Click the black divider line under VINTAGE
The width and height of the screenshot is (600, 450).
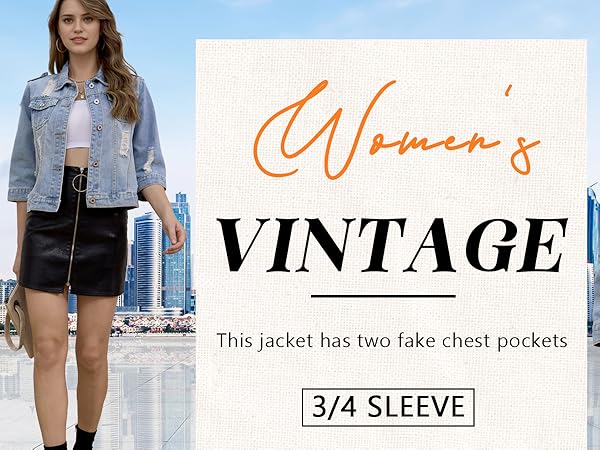click(x=383, y=296)
